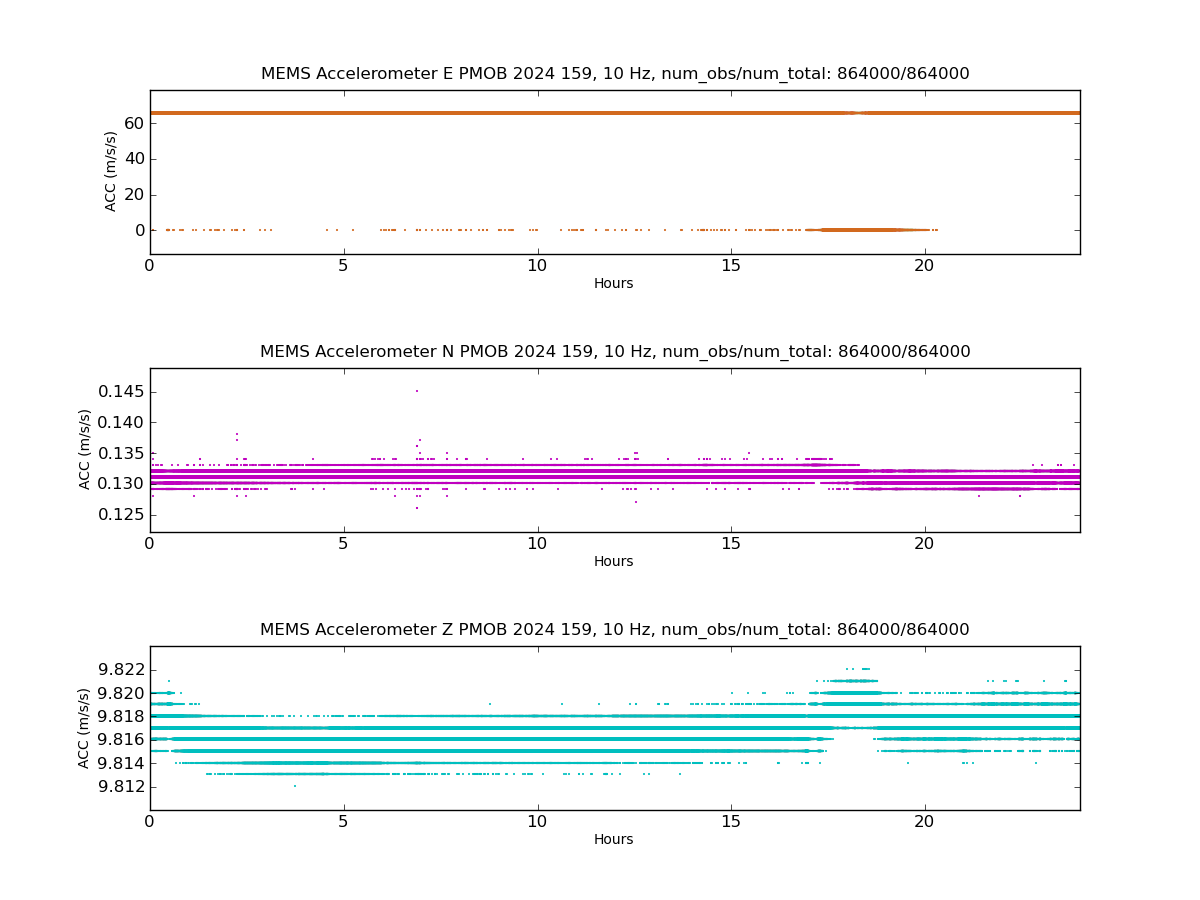1200x900 pixels.
Task: Click hour 5 tick under Z plot
Action: [x=344, y=822]
